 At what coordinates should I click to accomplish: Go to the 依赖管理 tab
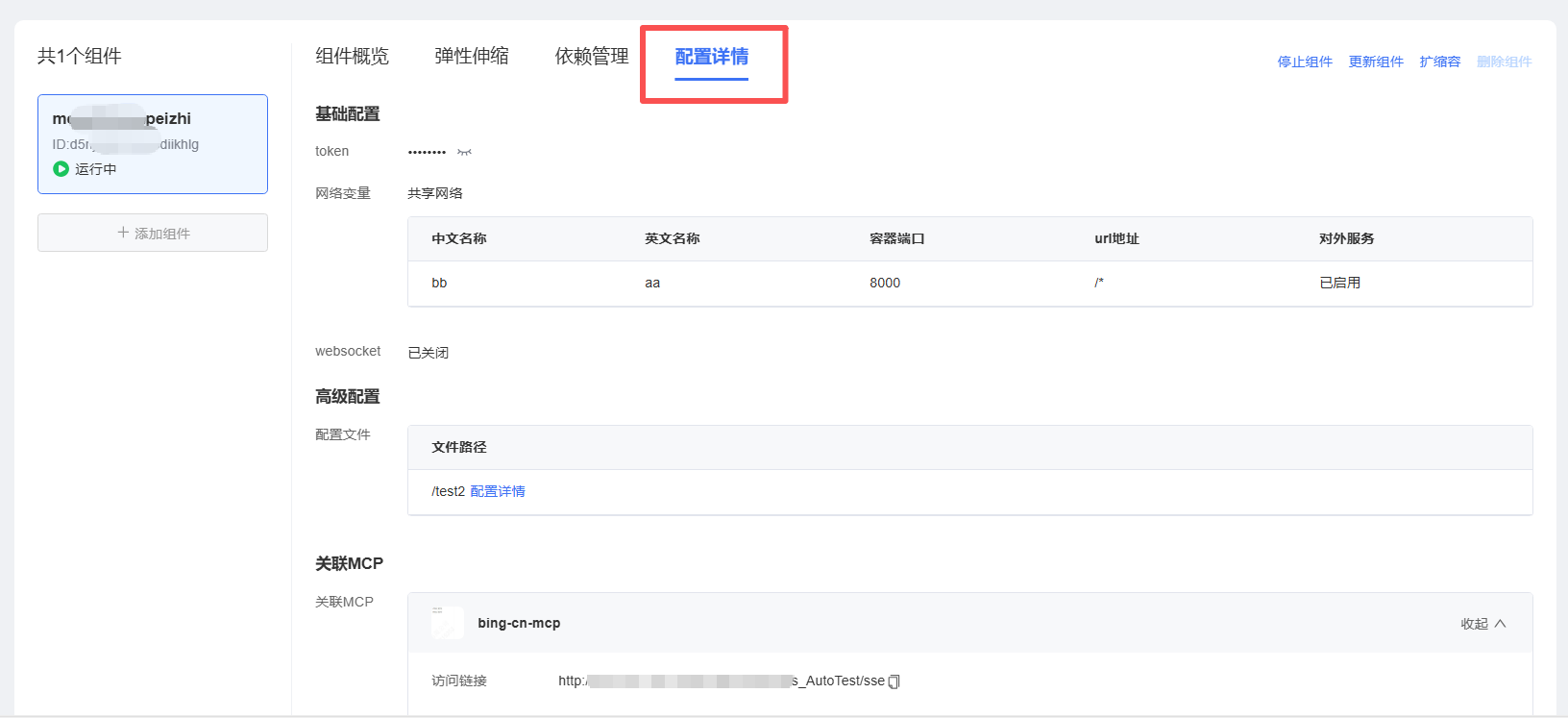[x=592, y=57]
